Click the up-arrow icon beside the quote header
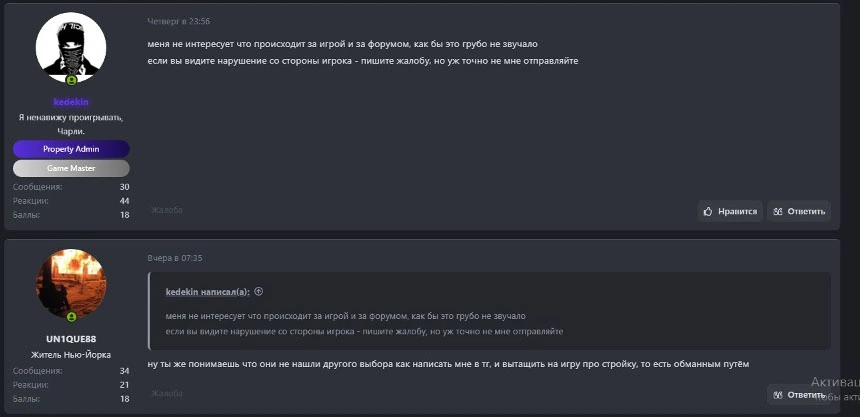860x417 pixels. pyautogui.click(x=259, y=292)
